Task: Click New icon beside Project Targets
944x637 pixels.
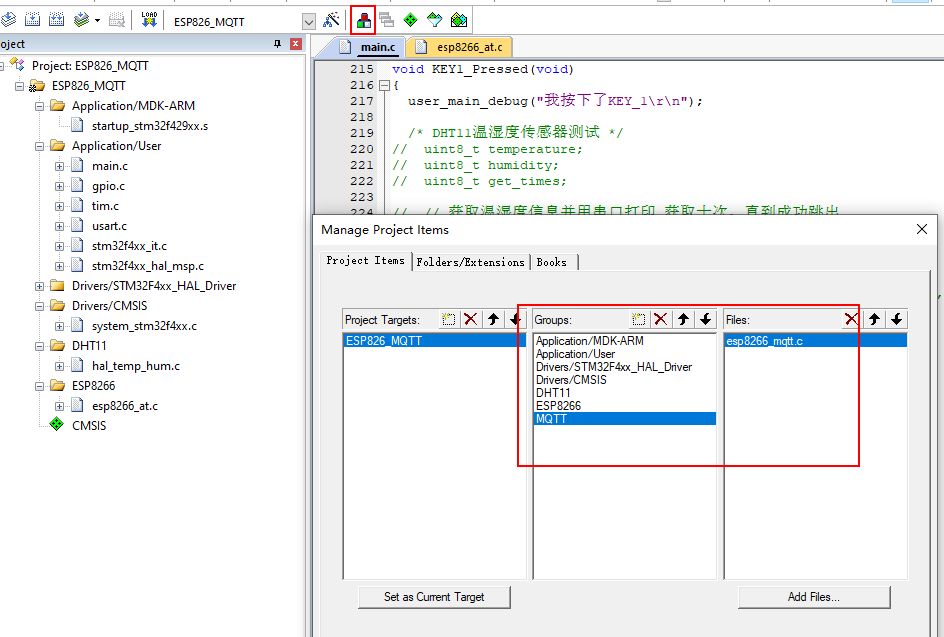Action: coord(448,319)
